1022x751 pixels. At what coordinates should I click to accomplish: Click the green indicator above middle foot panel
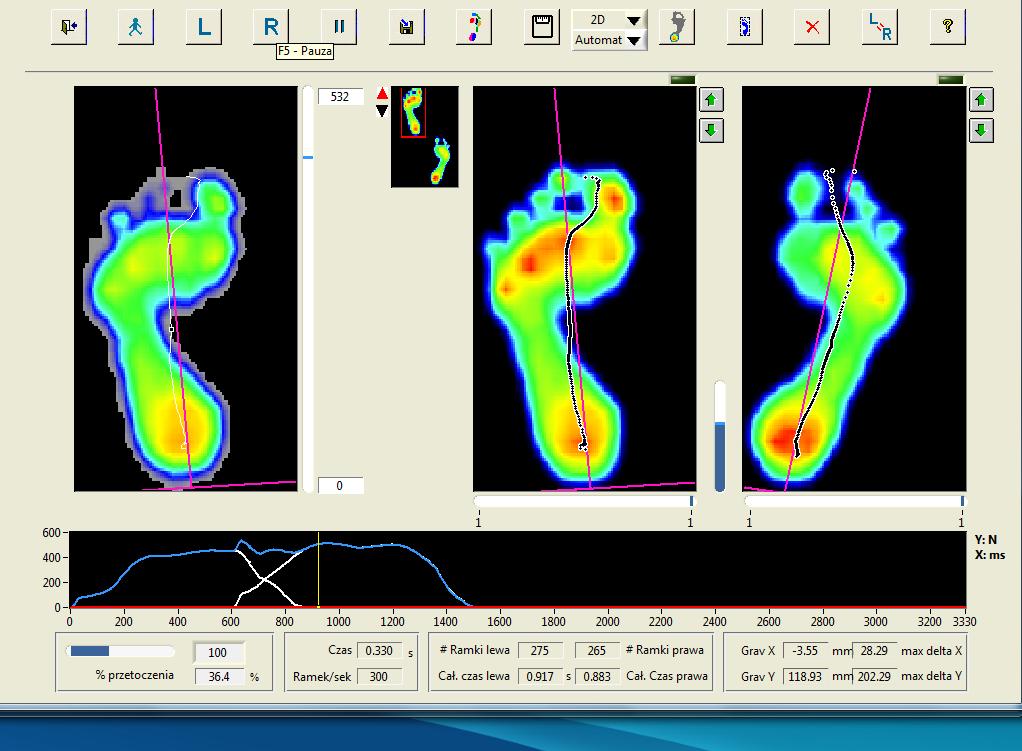coord(682,80)
